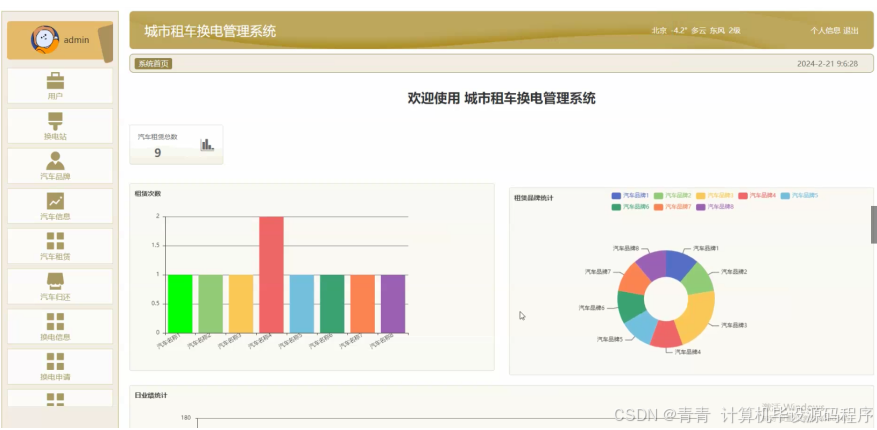Open the 汽车租赁 grid-icon menu
The height and width of the screenshot is (430, 877).
point(60,247)
